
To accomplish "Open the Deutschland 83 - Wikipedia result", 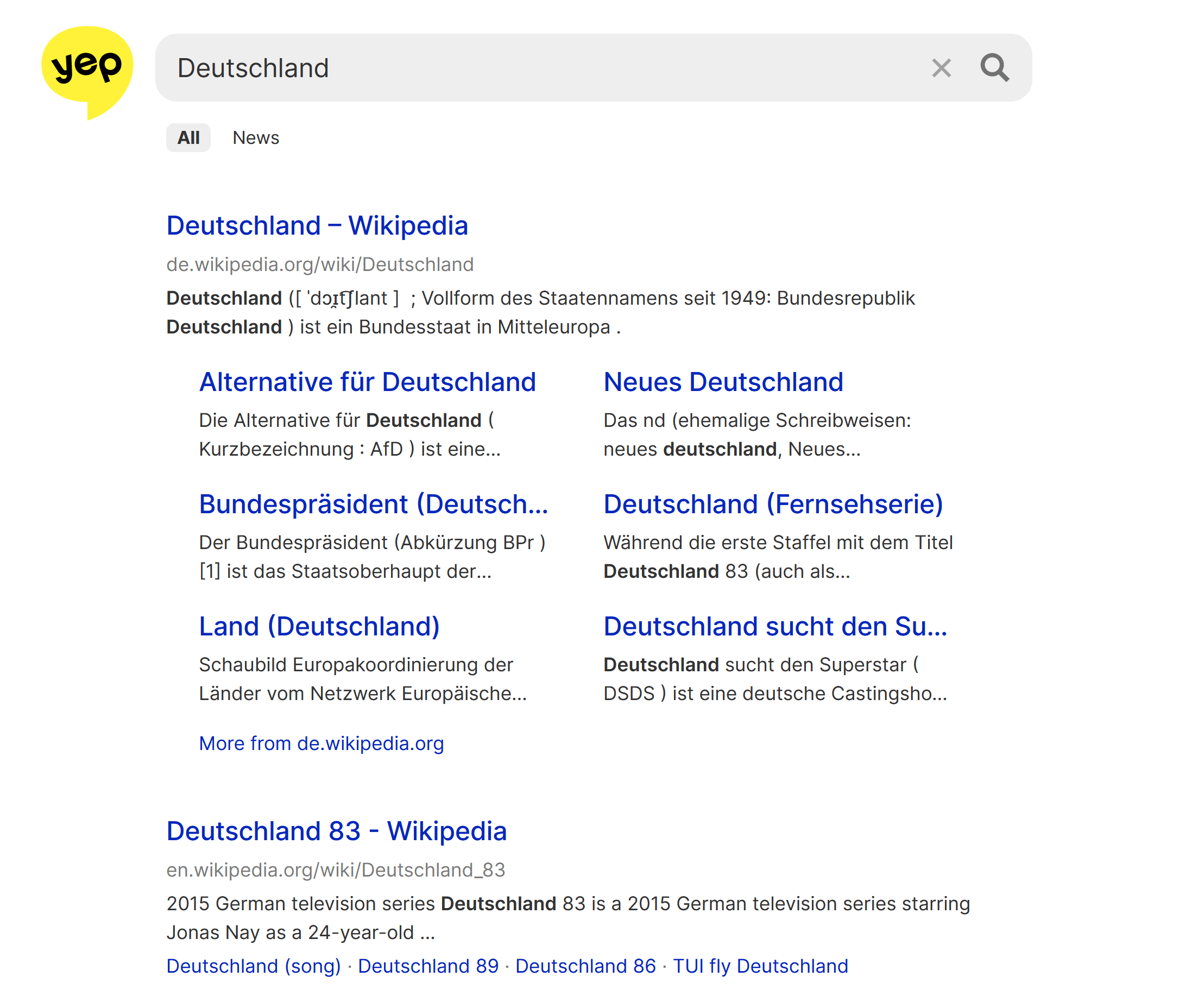I will (337, 831).
